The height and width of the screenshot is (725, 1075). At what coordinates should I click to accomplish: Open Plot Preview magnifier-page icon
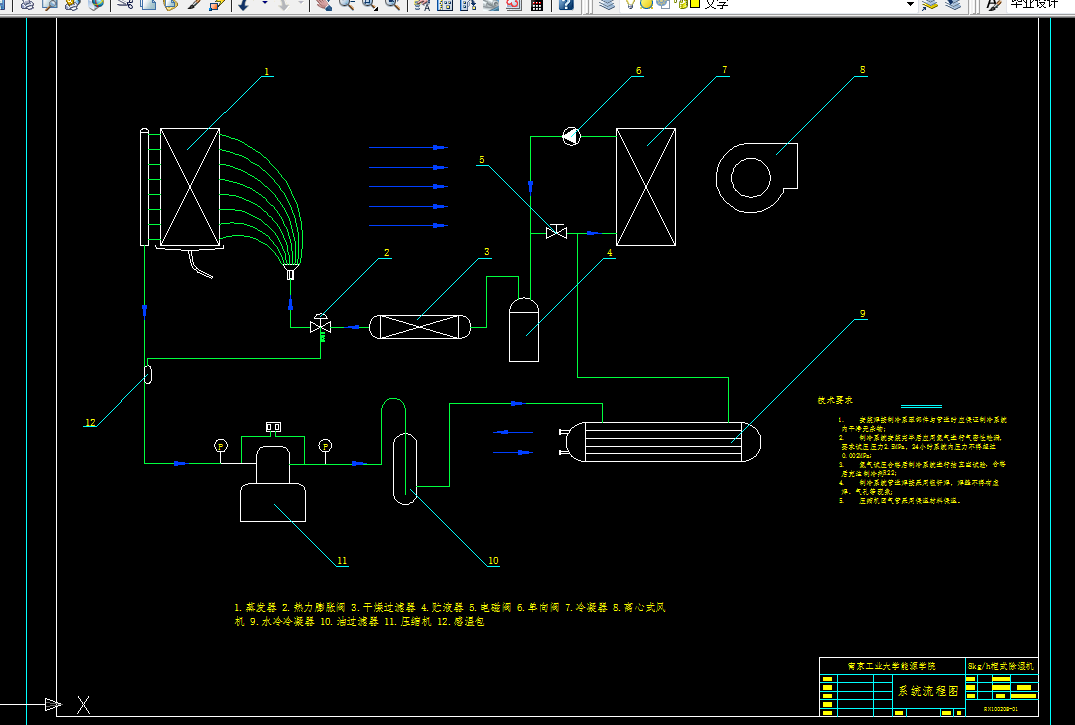[x=50, y=3]
